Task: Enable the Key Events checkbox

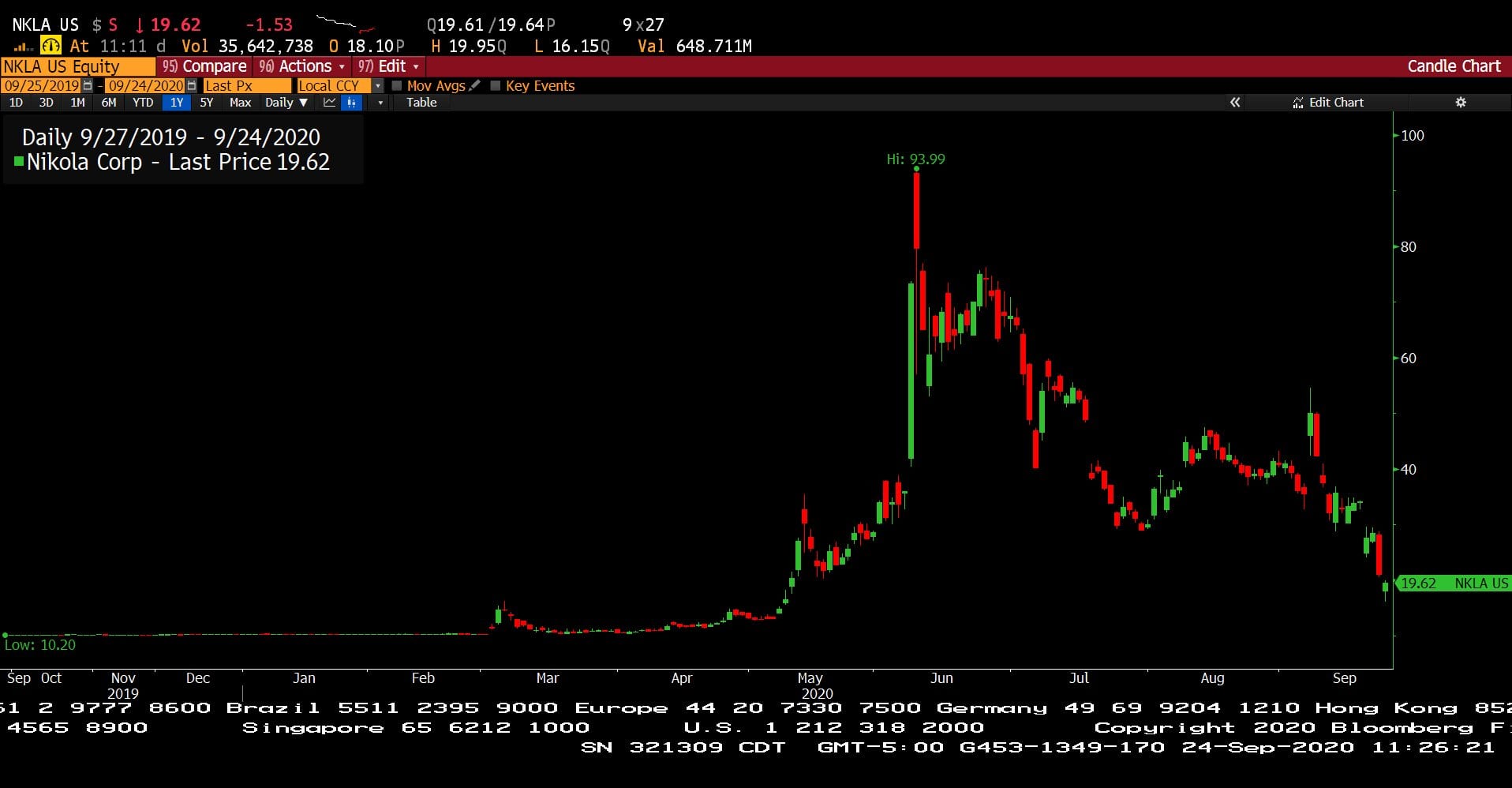Action: (496, 85)
